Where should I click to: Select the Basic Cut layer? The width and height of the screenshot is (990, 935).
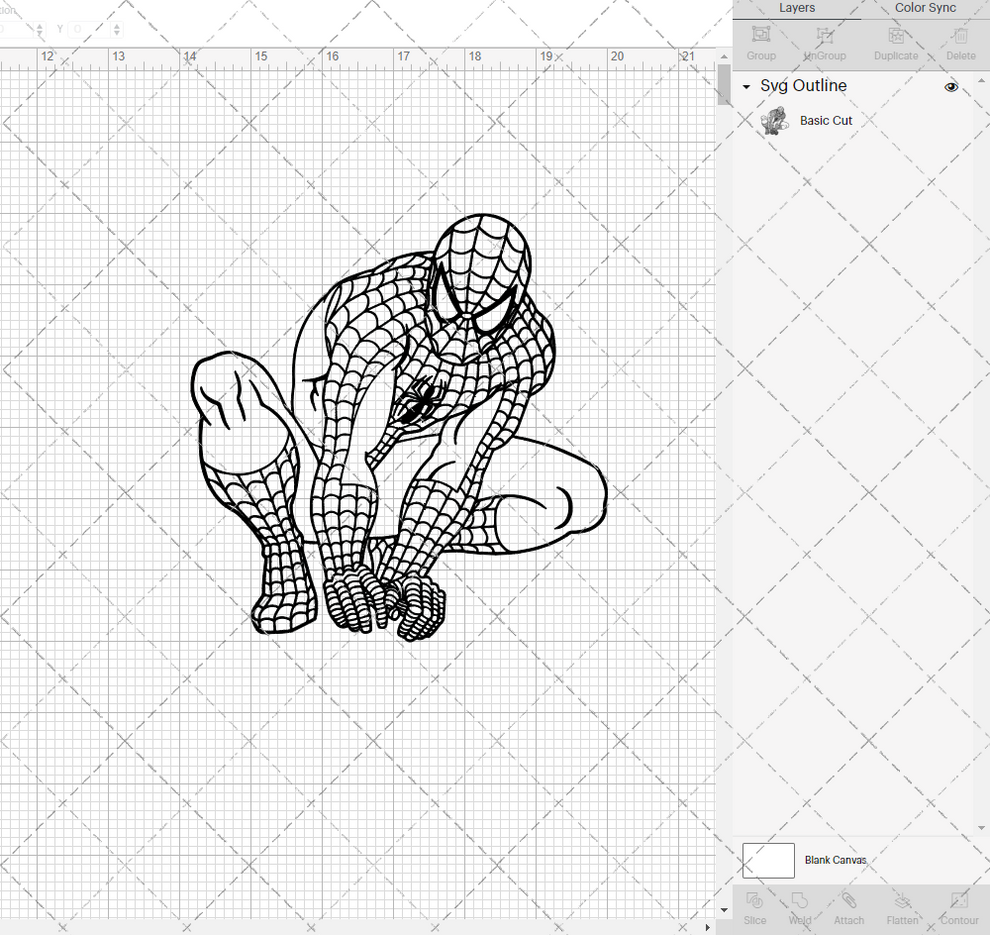click(826, 120)
